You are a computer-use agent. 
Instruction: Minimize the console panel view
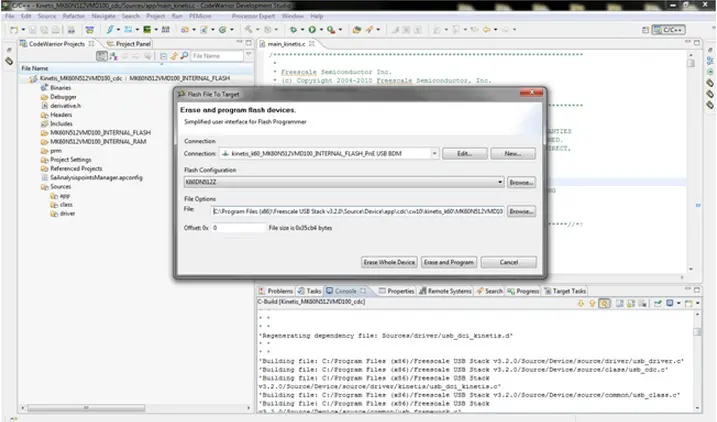(688, 290)
